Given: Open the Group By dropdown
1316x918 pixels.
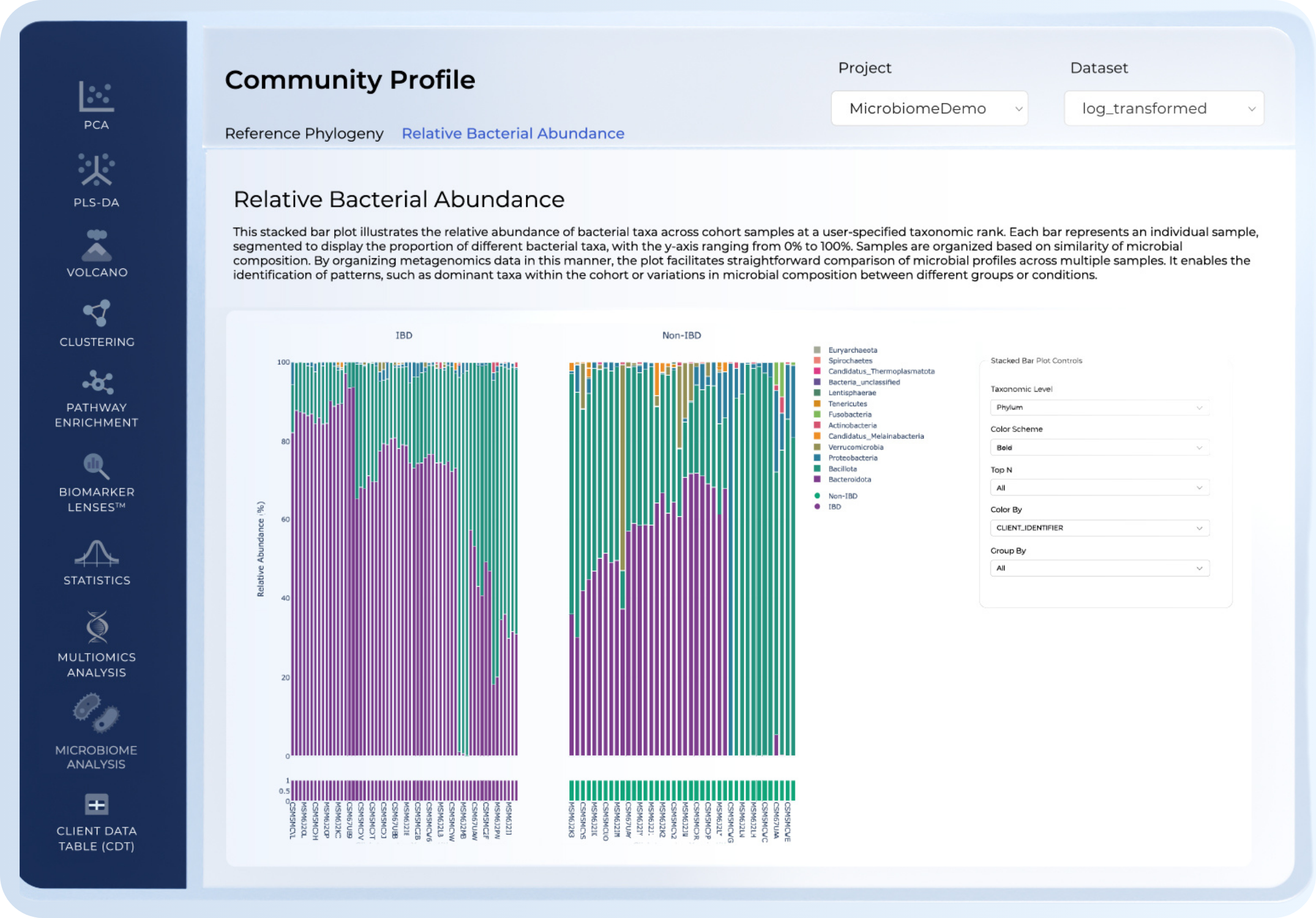Looking at the screenshot, I should click(x=1099, y=569).
